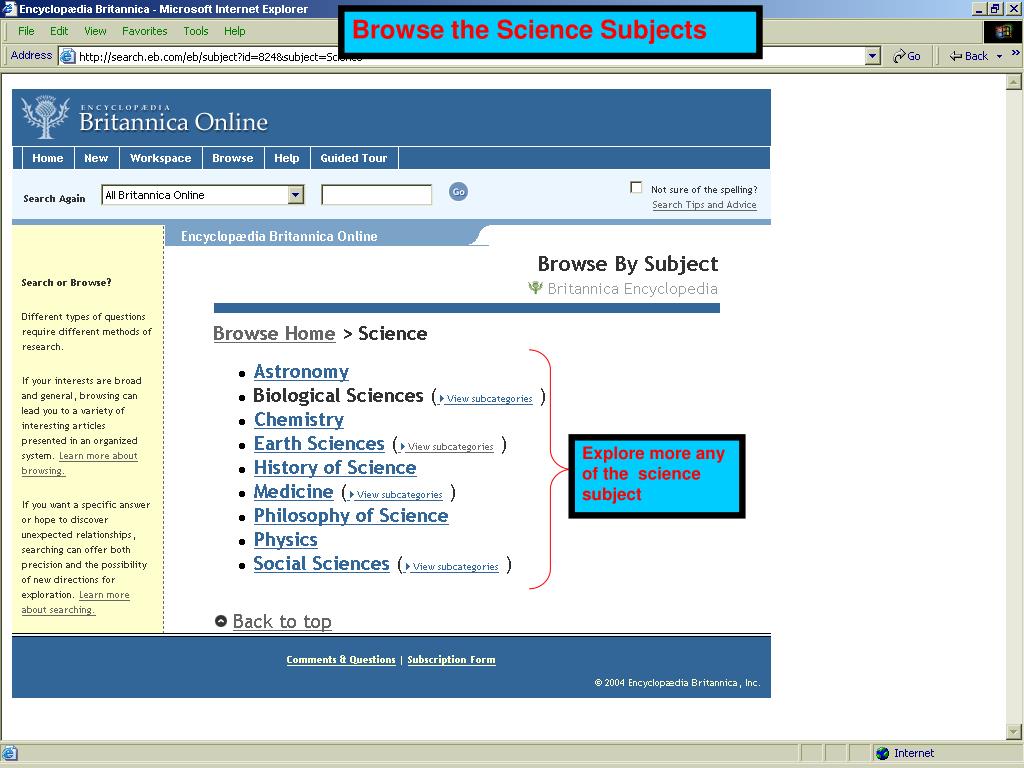The image size is (1024, 768).
Task: Open the Edit menu
Action: 59,31
